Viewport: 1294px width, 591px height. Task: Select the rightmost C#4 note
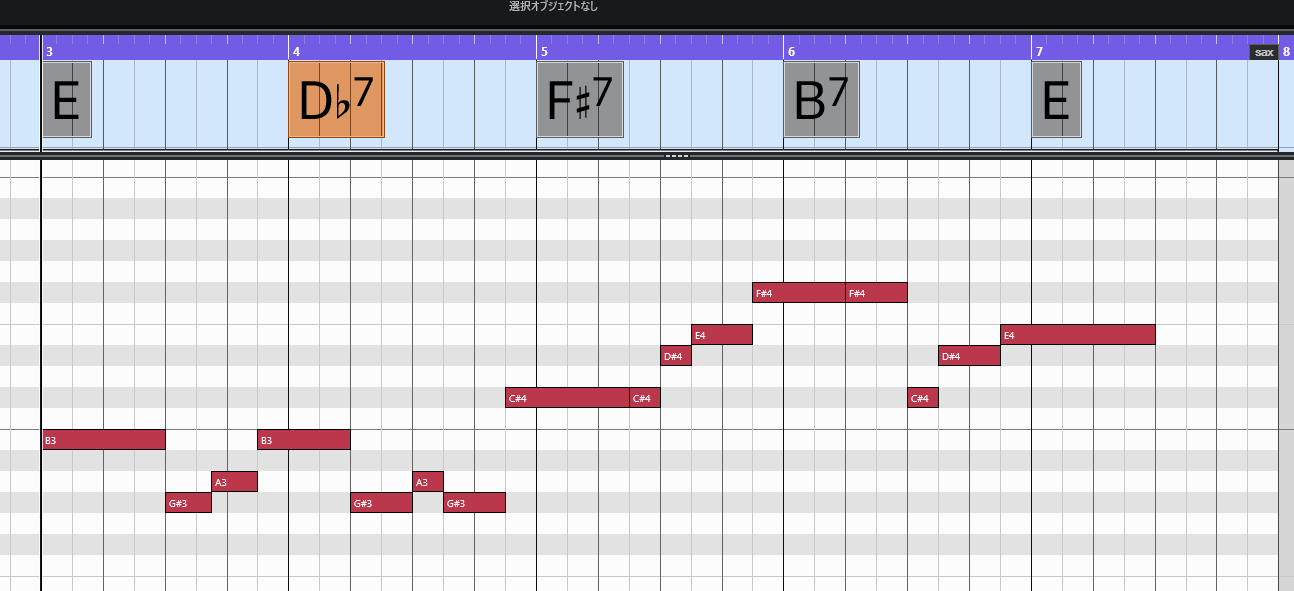(922, 398)
